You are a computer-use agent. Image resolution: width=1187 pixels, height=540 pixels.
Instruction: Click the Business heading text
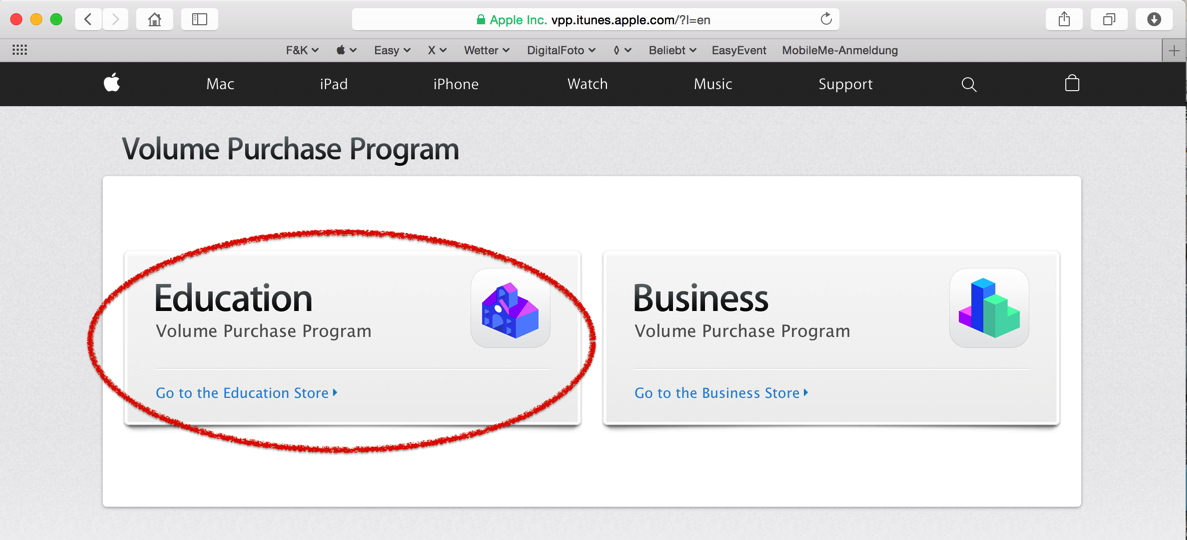[x=701, y=298]
